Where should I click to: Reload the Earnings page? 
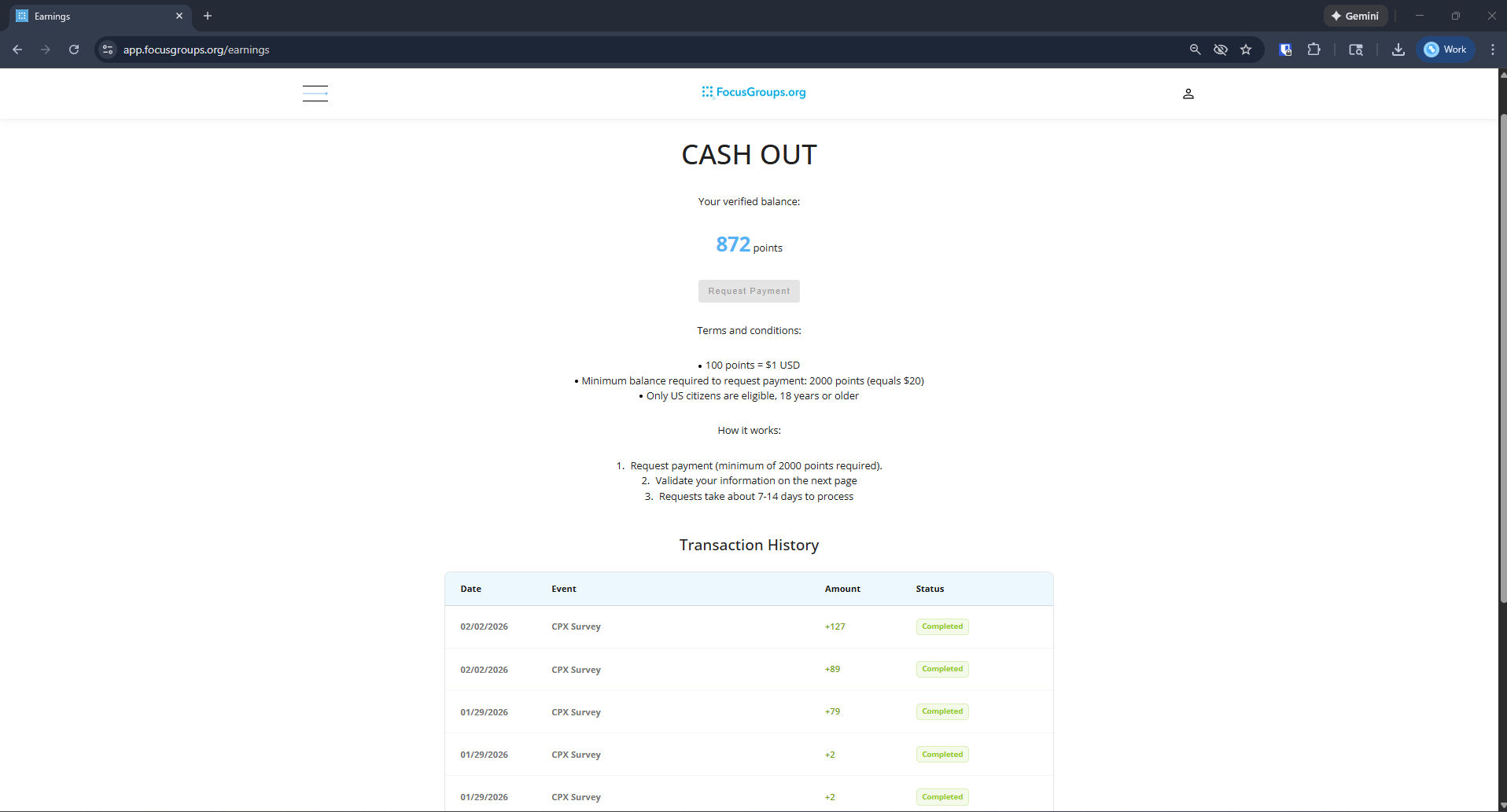tap(74, 50)
